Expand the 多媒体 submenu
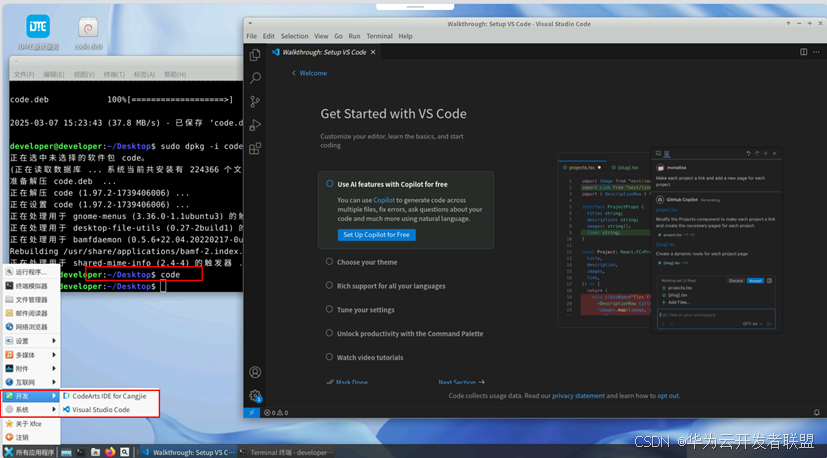The width and height of the screenshot is (827, 458). [x=31, y=355]
